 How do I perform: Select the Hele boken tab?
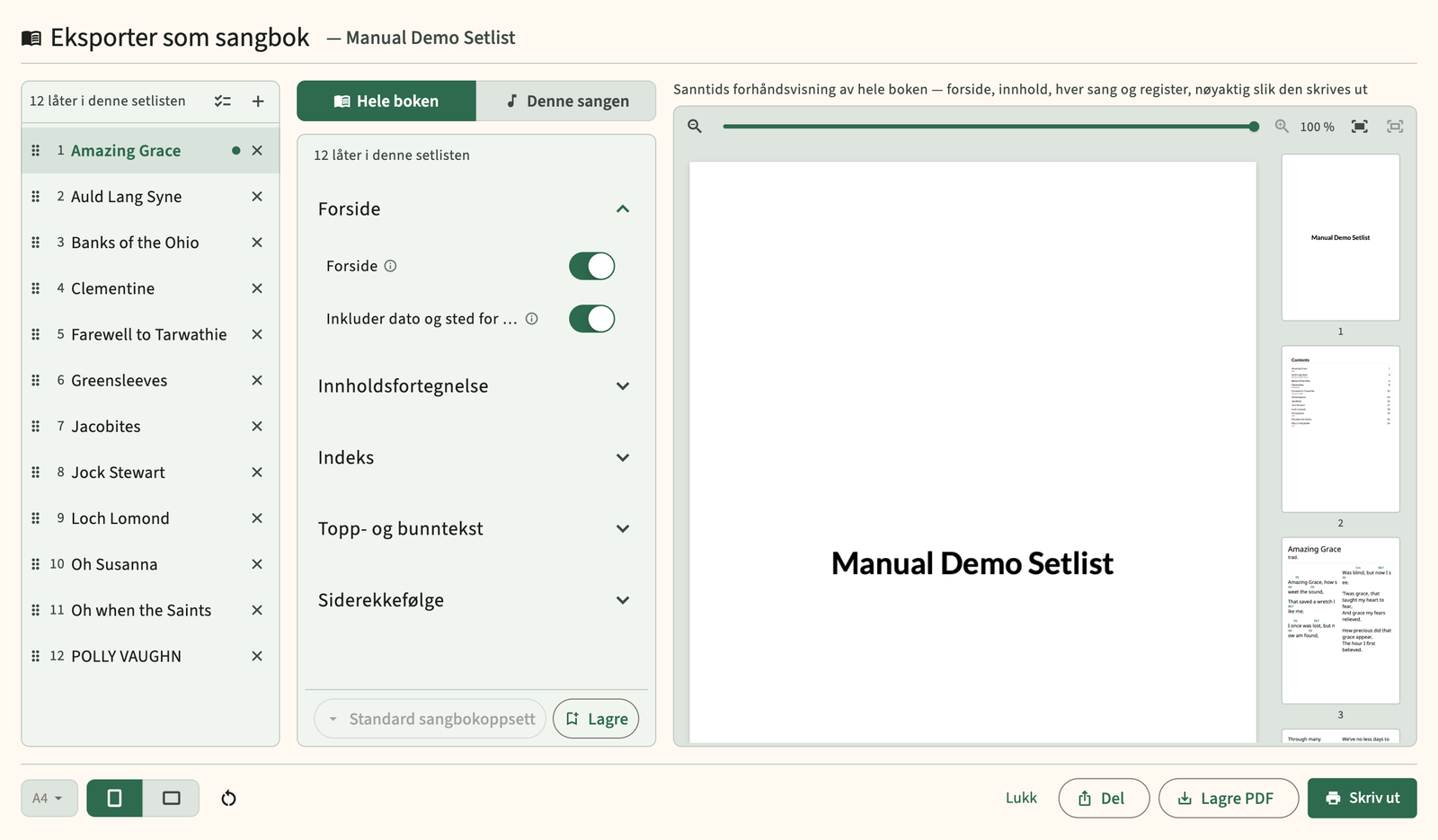click(x=386, y=101)
